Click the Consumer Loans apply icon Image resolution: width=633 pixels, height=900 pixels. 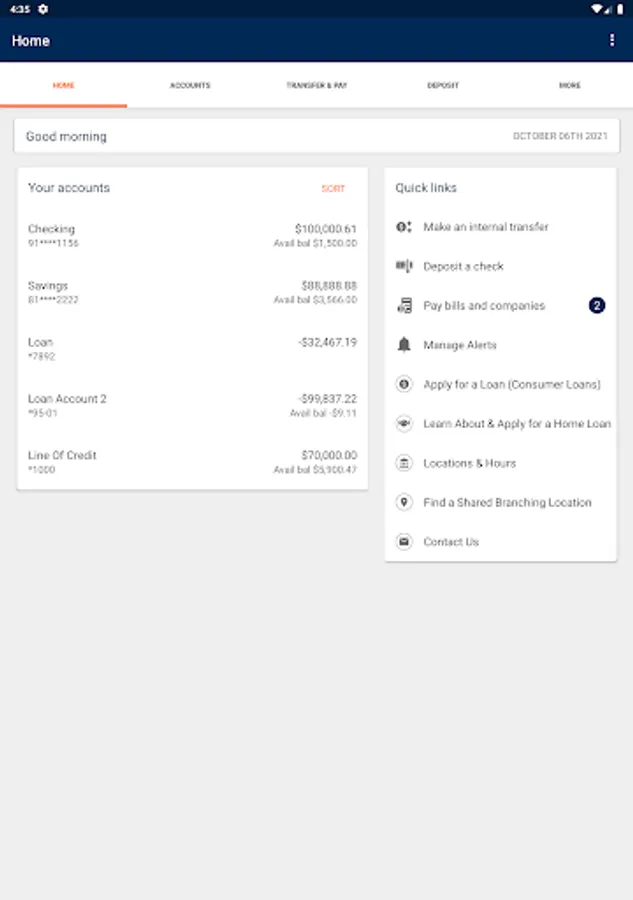click(404, 384)
